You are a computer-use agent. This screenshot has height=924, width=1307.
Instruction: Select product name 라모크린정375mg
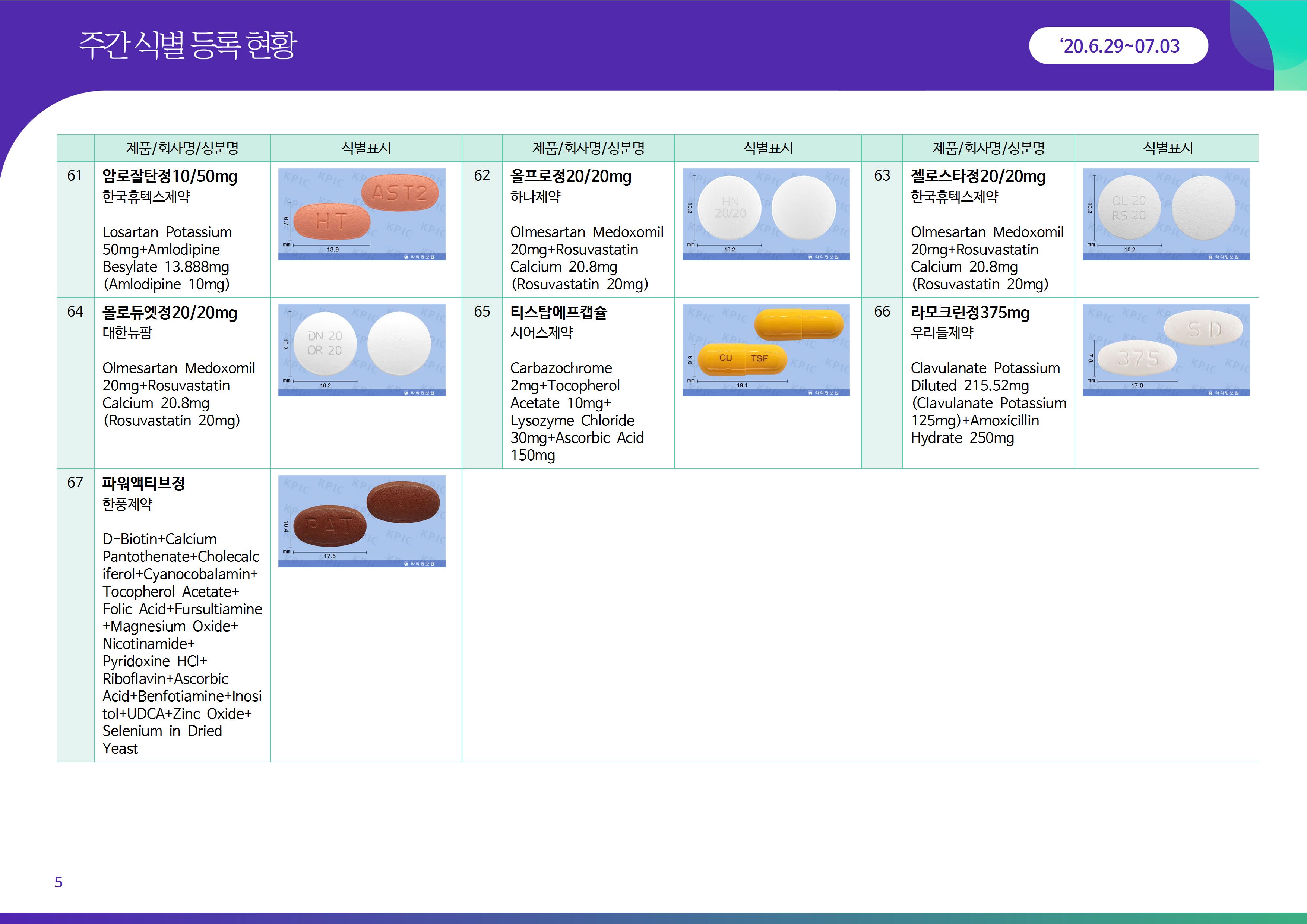click(x=970, y=313)
